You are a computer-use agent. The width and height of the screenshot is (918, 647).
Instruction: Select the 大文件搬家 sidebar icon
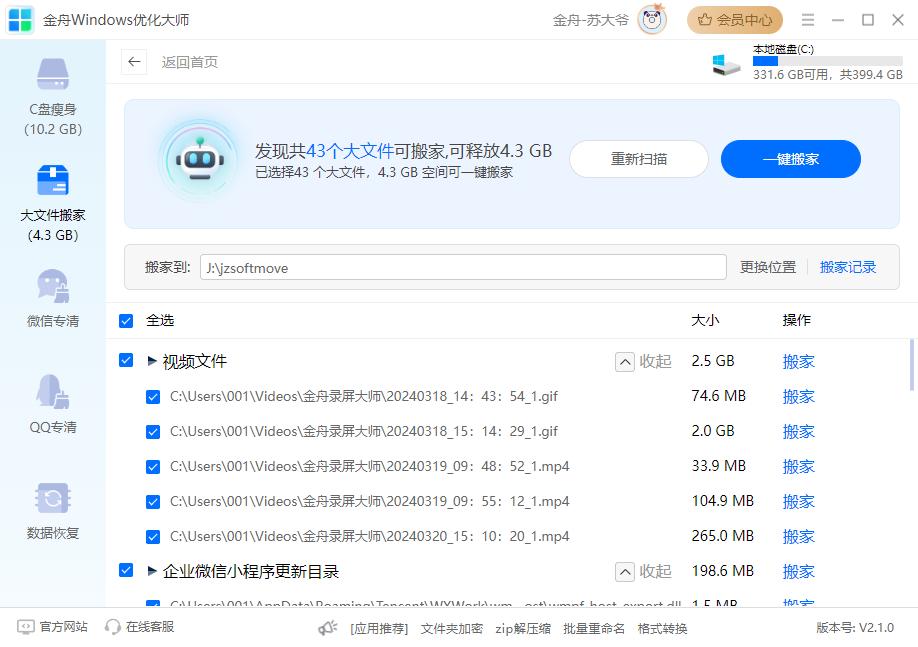pos(52,181)
